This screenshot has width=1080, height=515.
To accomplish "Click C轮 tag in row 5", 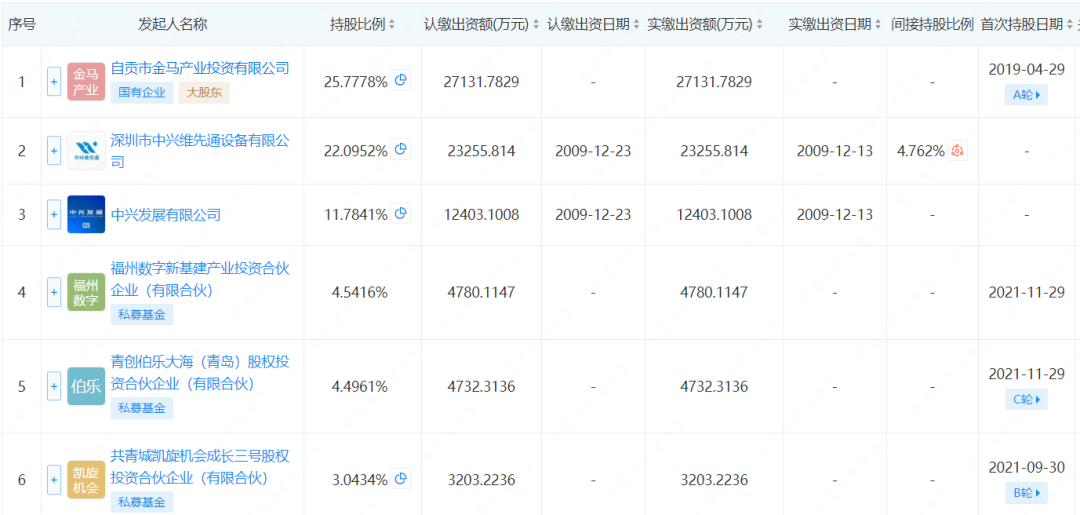I will (x=1026, y=399).
